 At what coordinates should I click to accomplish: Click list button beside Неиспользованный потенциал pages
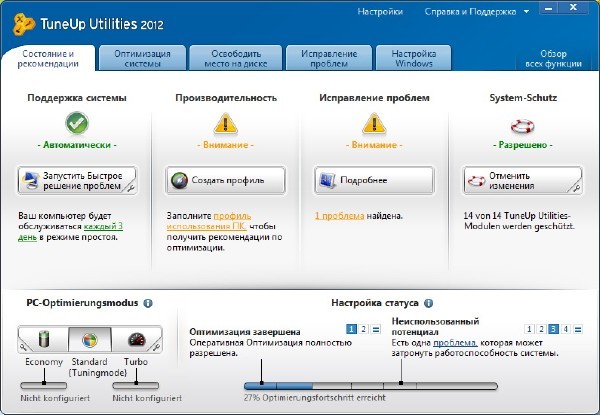tap(578, 329)
